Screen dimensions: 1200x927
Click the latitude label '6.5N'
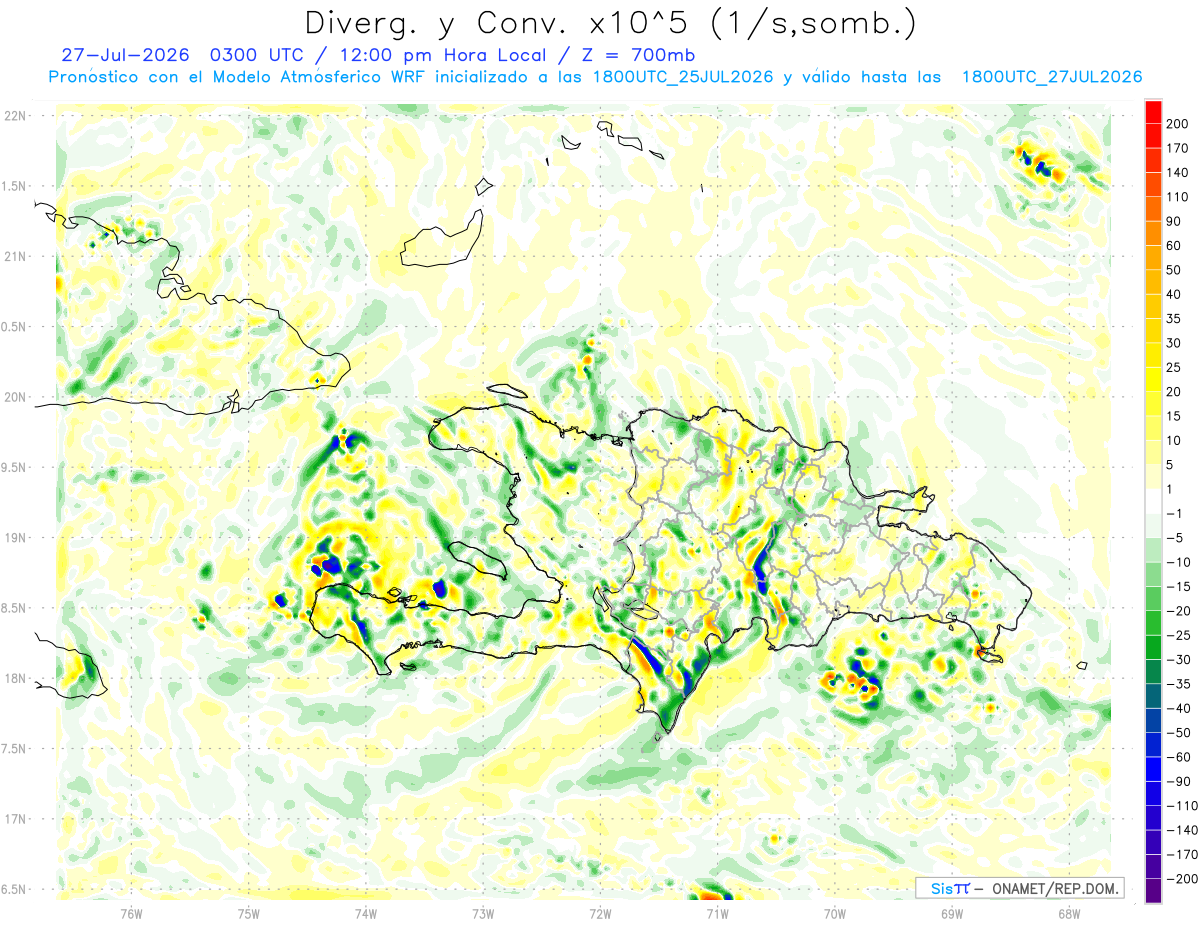14,889
